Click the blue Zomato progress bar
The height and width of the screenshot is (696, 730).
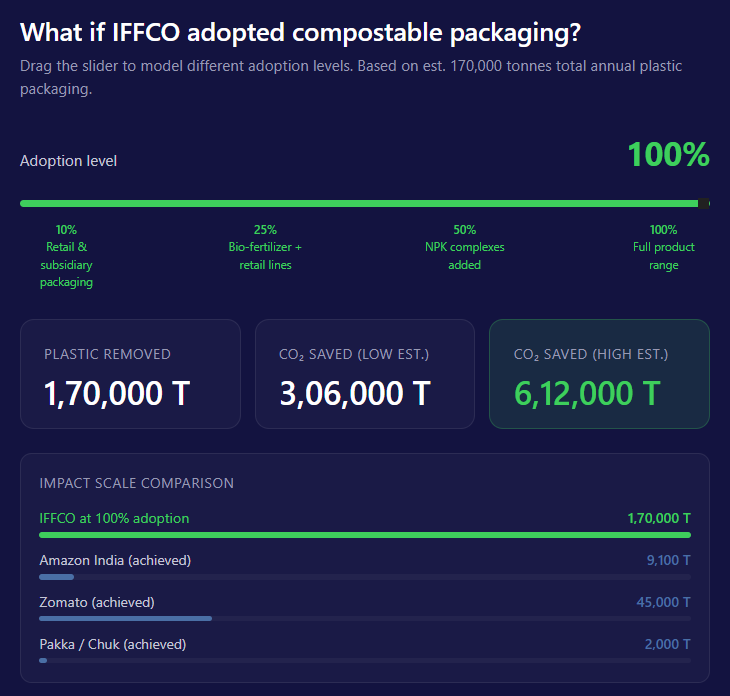125,619
